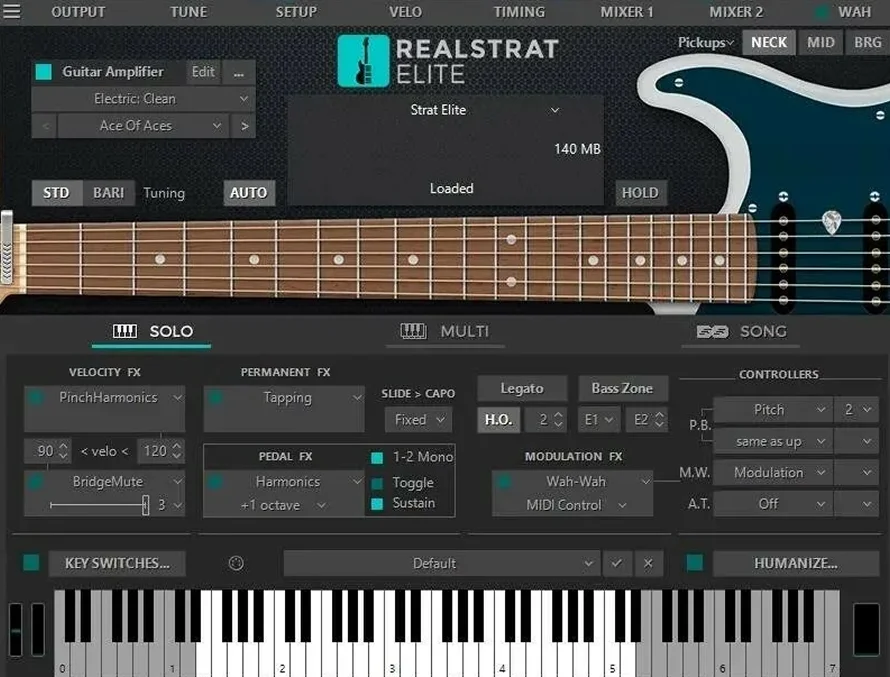Click the RealStrat Elite guitar logo icon
890x677 pixels.
point(362,60)
